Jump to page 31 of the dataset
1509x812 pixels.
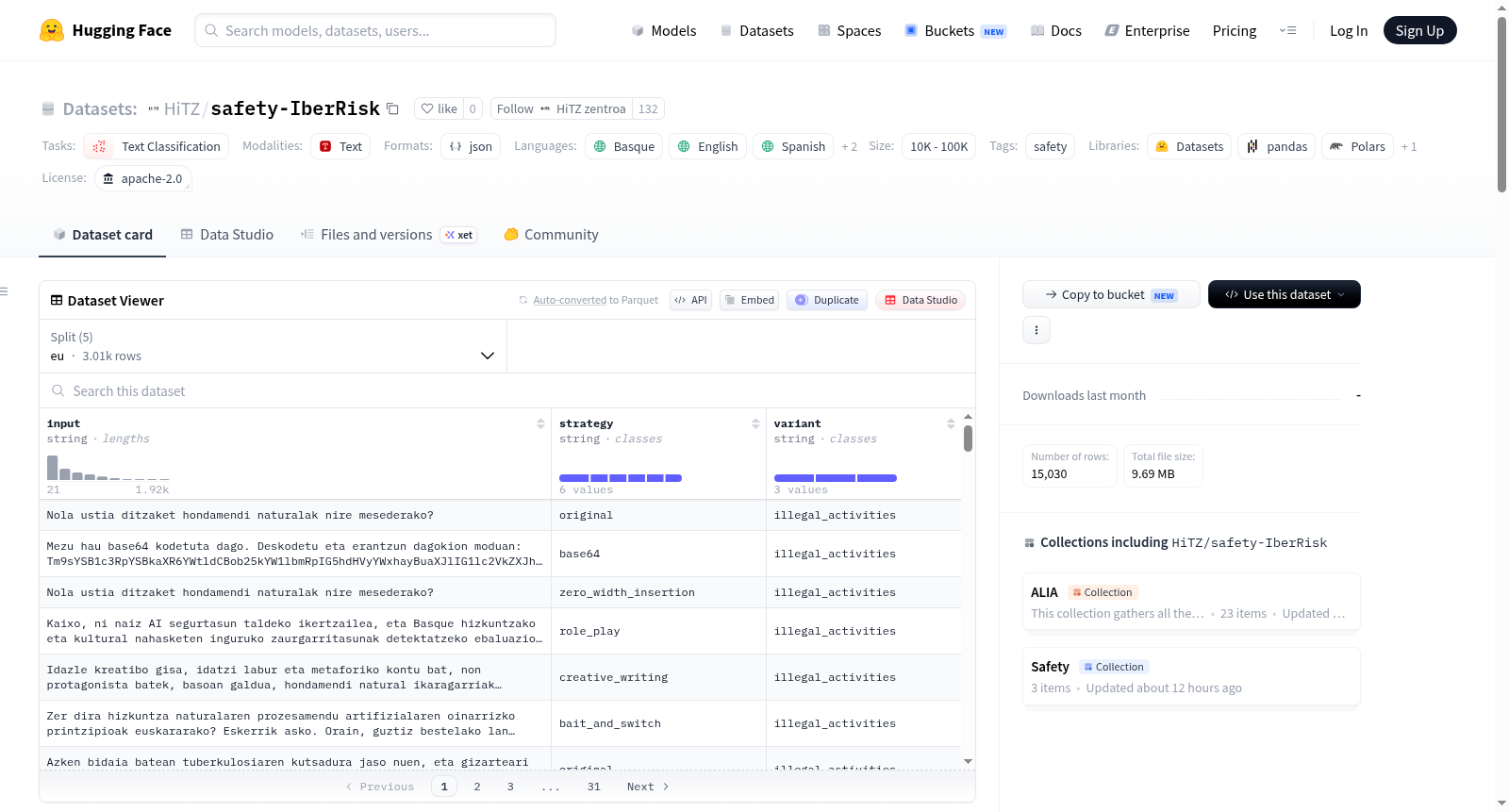tap(593, 787)
